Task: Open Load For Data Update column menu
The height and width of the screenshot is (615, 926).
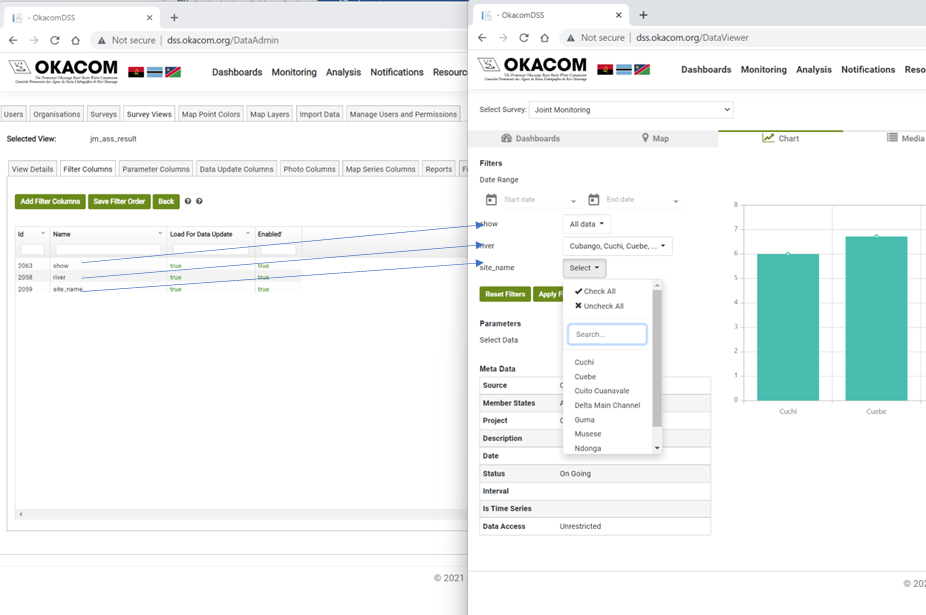Action: (x=248, y=233)
